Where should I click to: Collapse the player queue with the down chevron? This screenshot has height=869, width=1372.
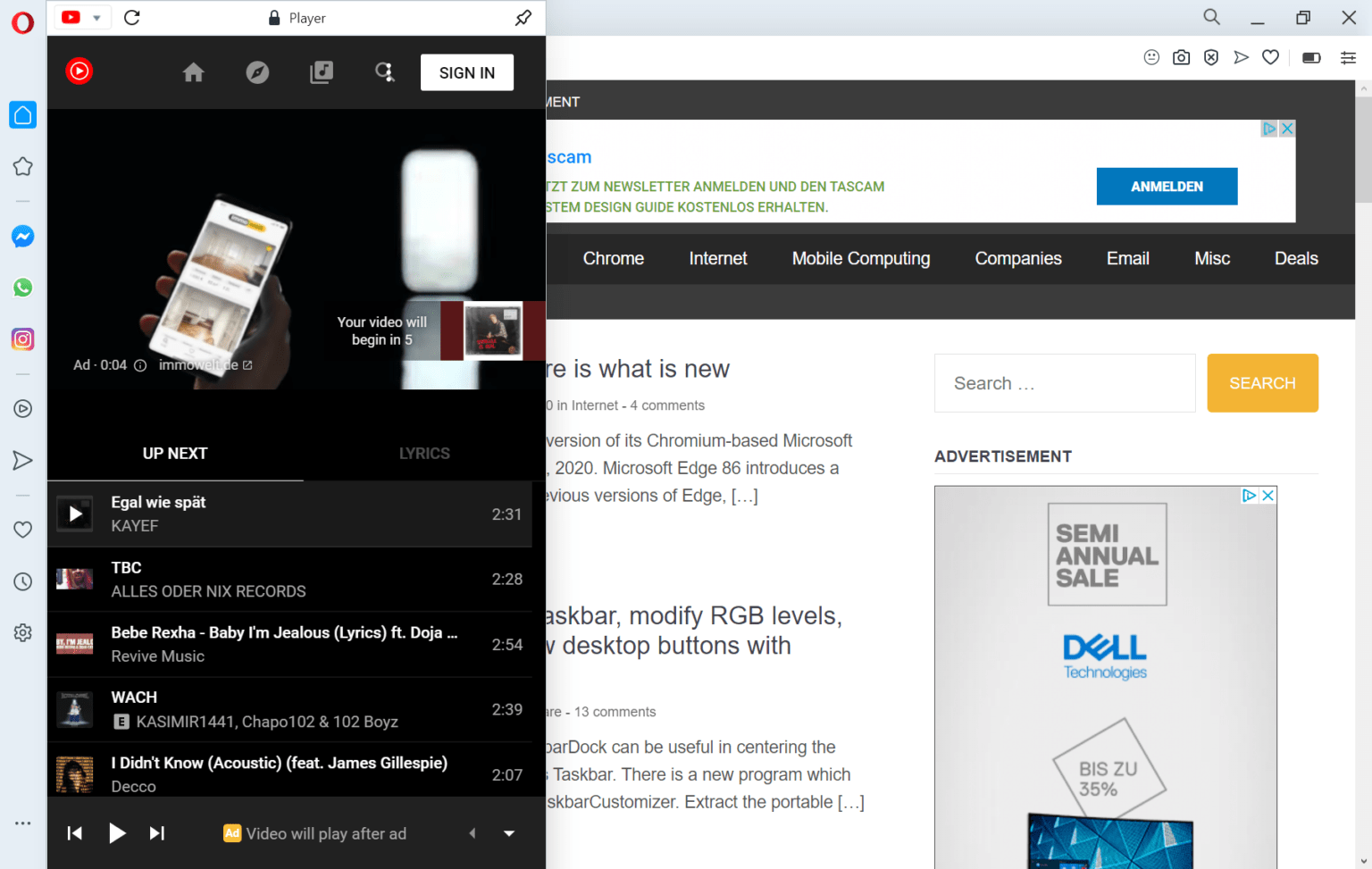click(x=509, y=832)
